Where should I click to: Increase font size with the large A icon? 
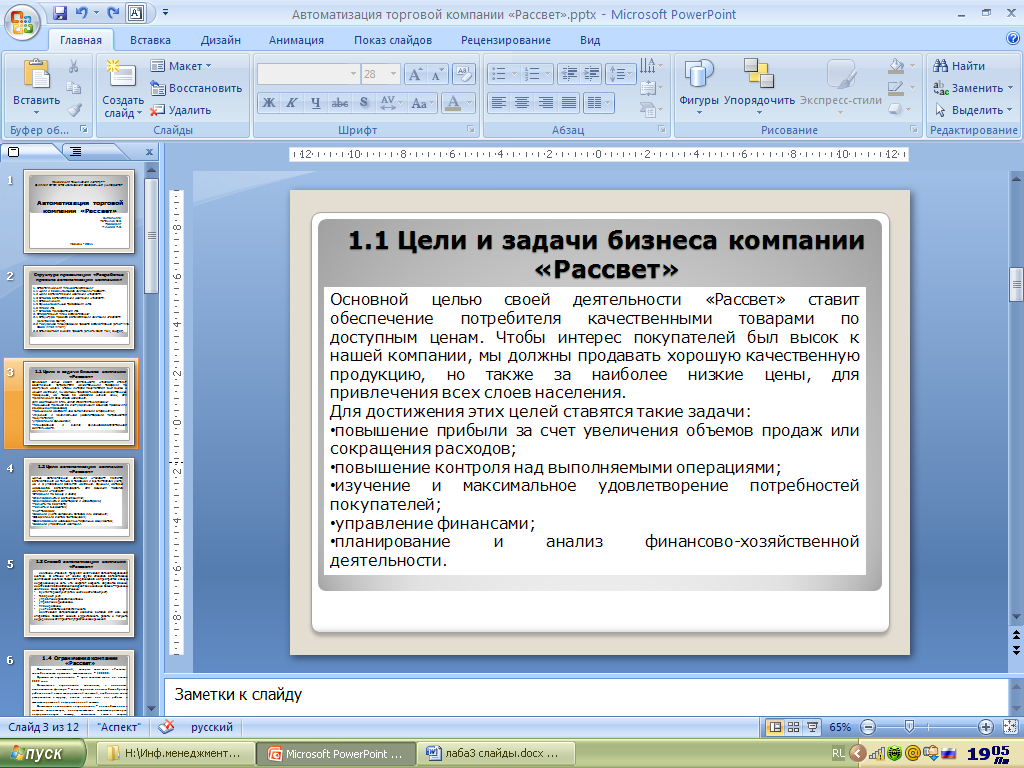point(415,74)
